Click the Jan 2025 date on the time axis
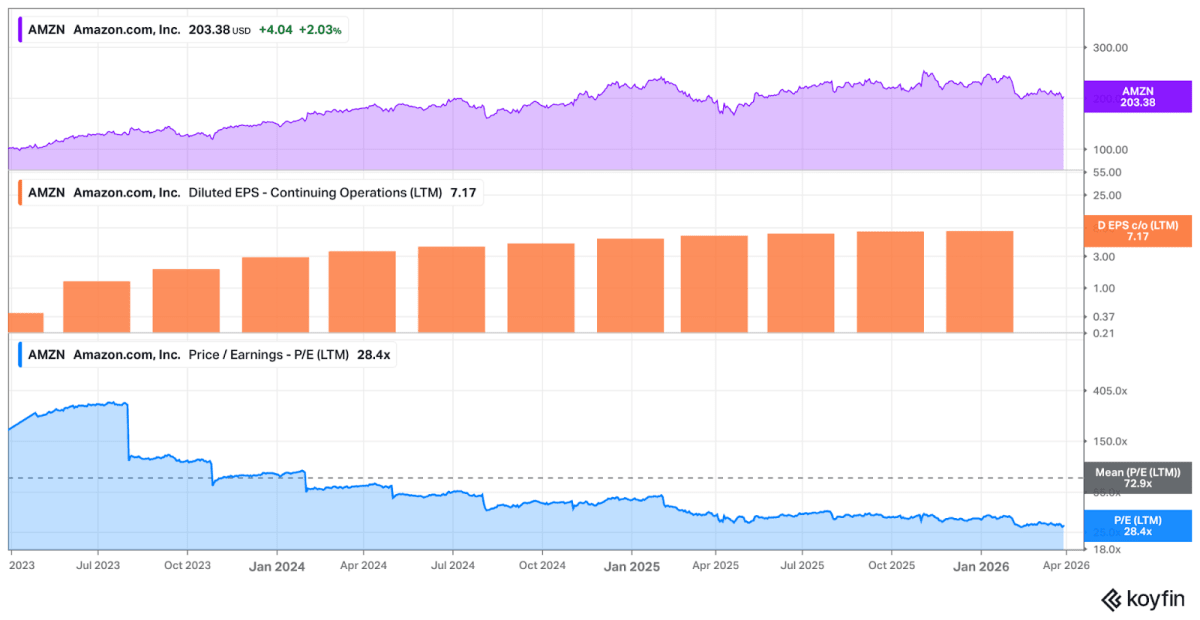 pos(631,566)
